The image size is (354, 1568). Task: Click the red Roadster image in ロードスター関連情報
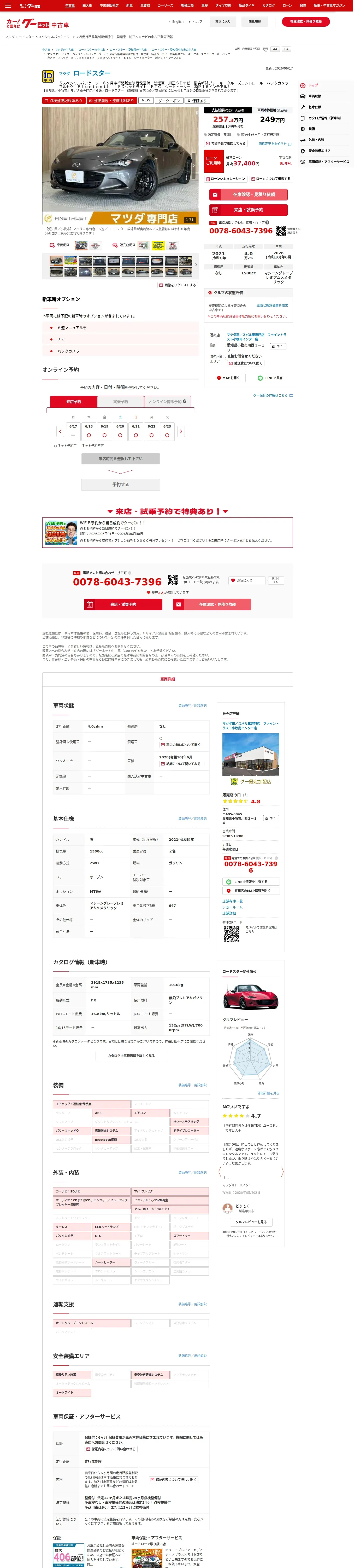pos(251,996)
